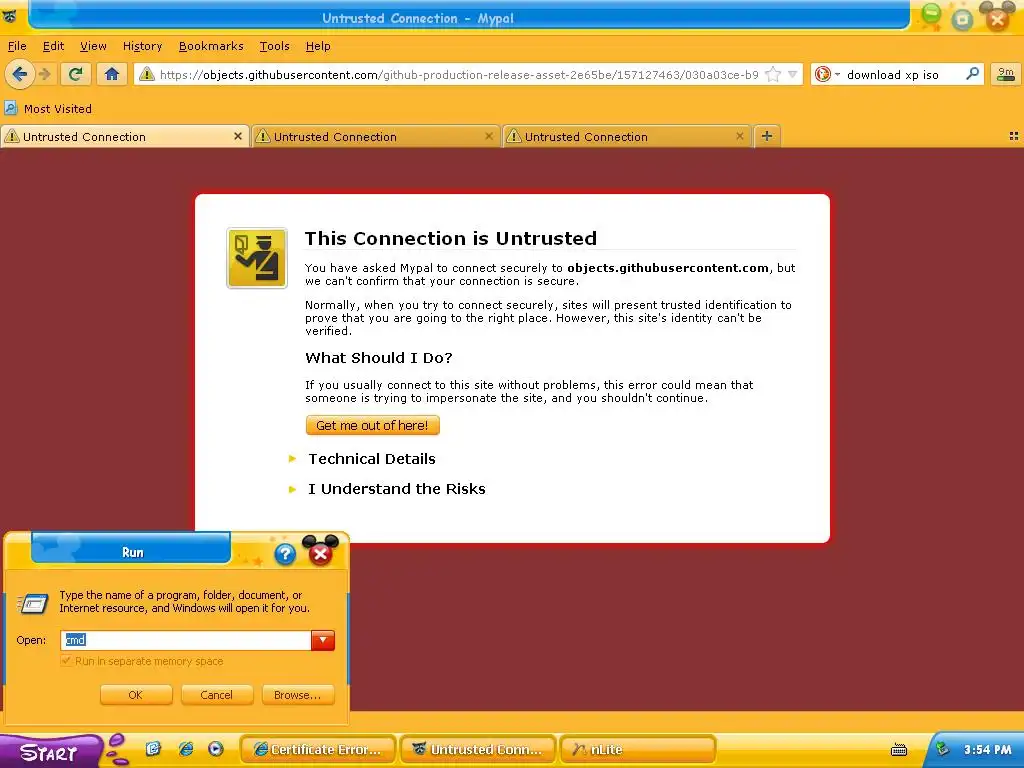
Task: Open the Edit menu
Action: pyautogui.click(x=54, y=46)
